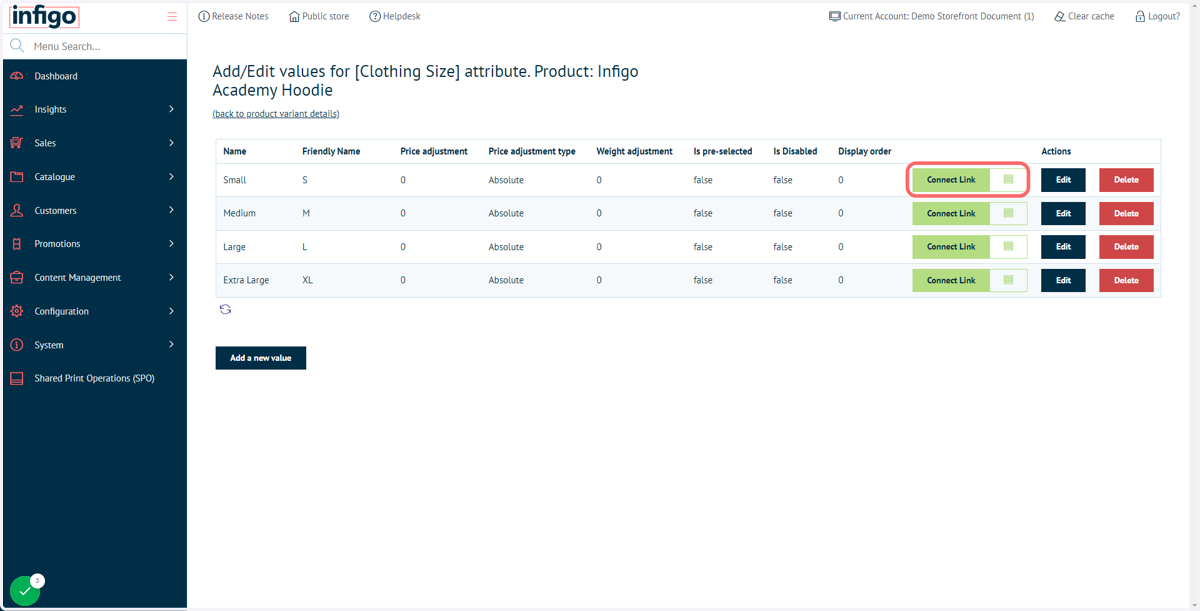Click the Catalogue folder icon
Viewport: 1200px width, 611px height.
[x=17, y=177]
